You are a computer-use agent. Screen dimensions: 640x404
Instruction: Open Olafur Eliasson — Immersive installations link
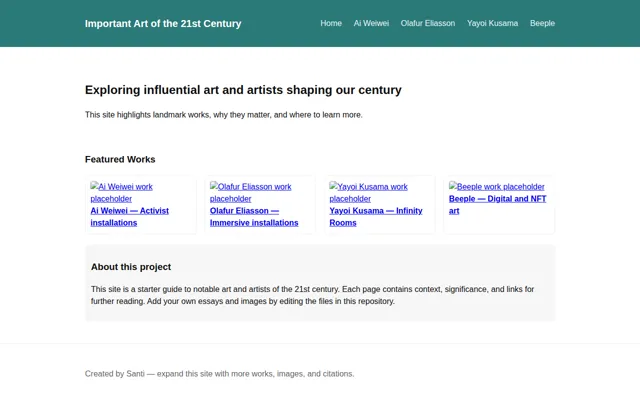[254, 217]
